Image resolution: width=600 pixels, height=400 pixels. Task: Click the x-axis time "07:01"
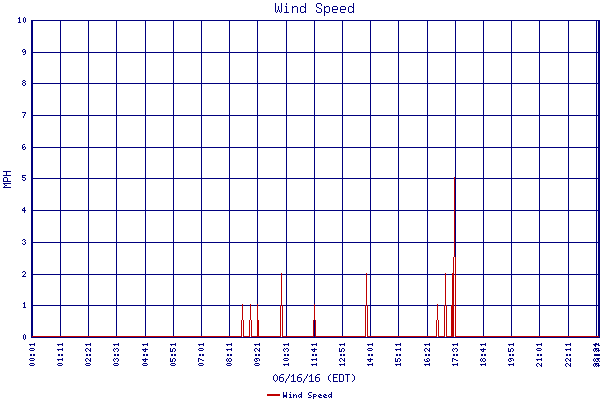201,354
